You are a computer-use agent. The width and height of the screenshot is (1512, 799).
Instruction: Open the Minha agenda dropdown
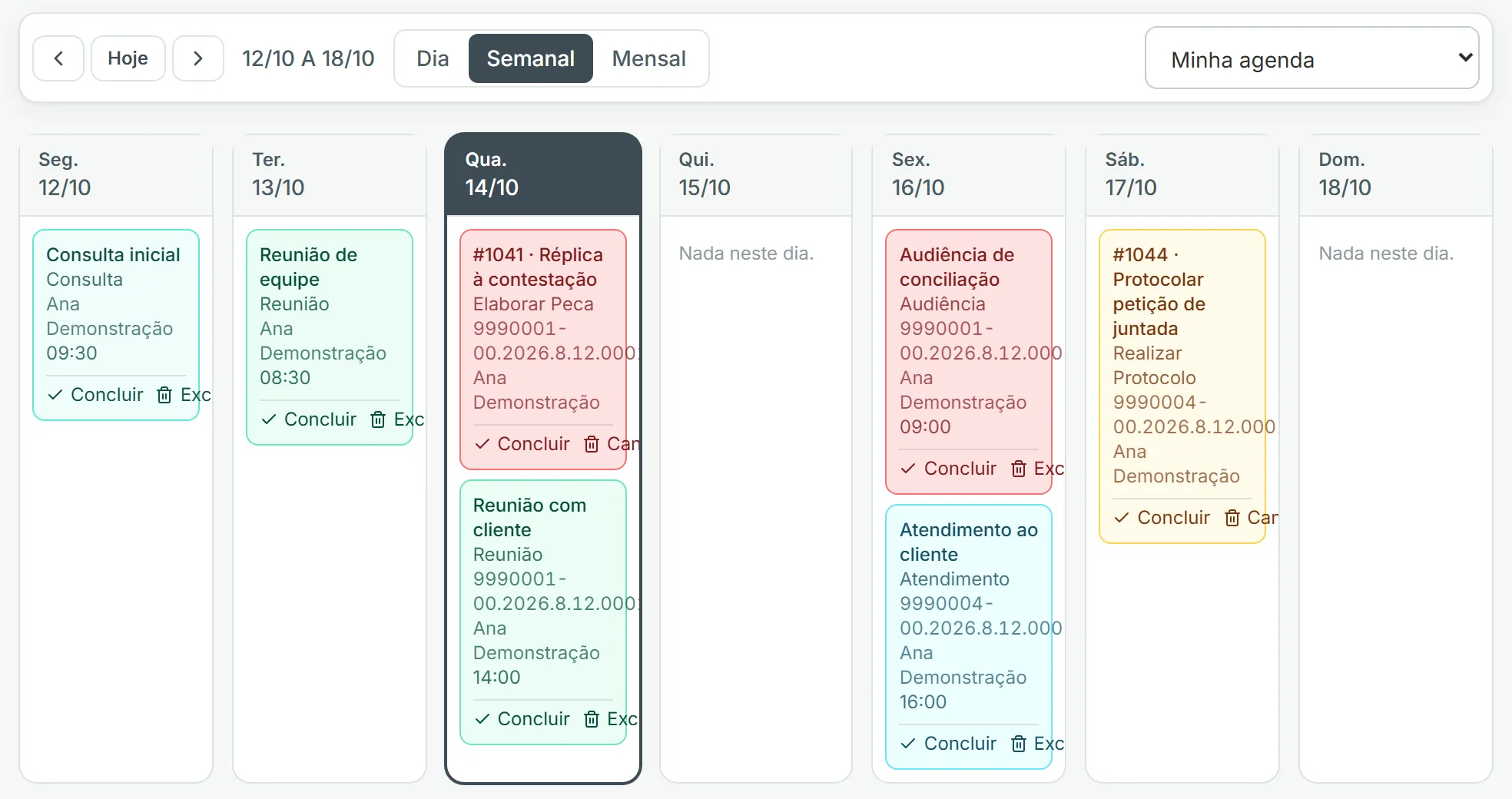pyautogui.click(x=1312, y=58)
